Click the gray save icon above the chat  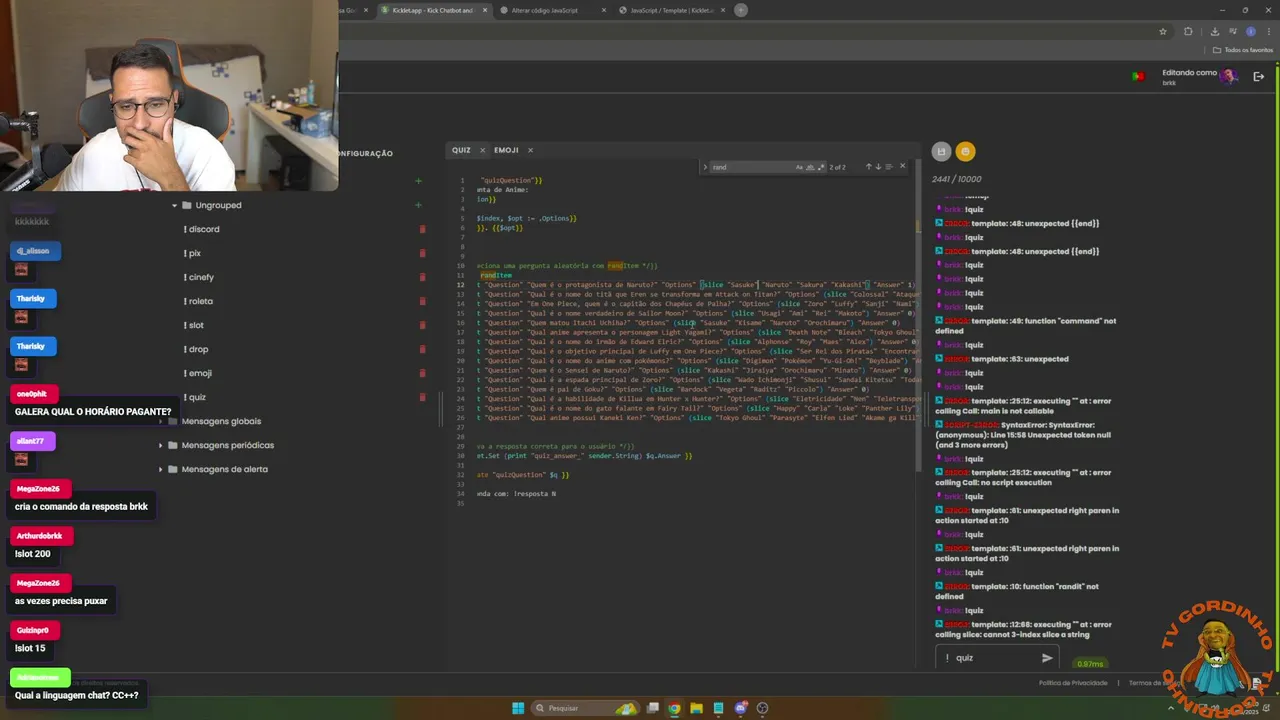tap(941, 151)
